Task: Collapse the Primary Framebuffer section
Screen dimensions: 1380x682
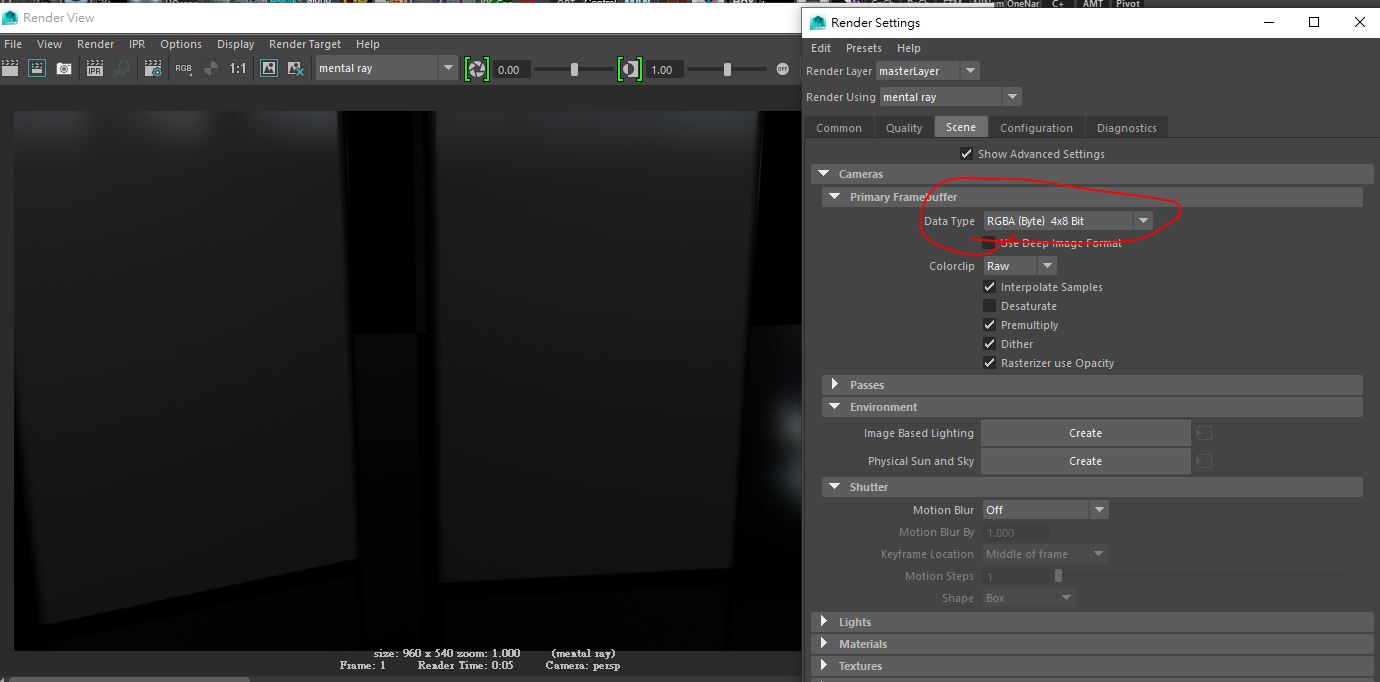Action: pyautogui.click(x=836, y=197)
